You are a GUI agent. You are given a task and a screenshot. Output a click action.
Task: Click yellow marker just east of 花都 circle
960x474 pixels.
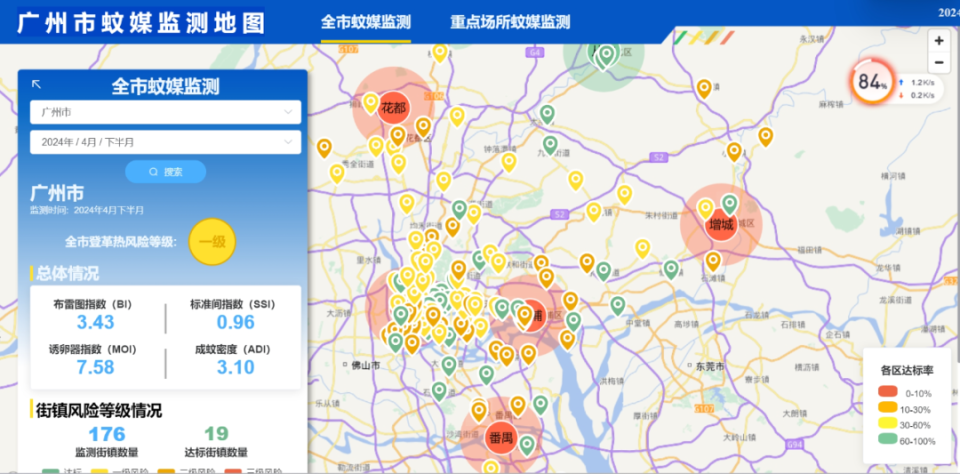[457, 116]
